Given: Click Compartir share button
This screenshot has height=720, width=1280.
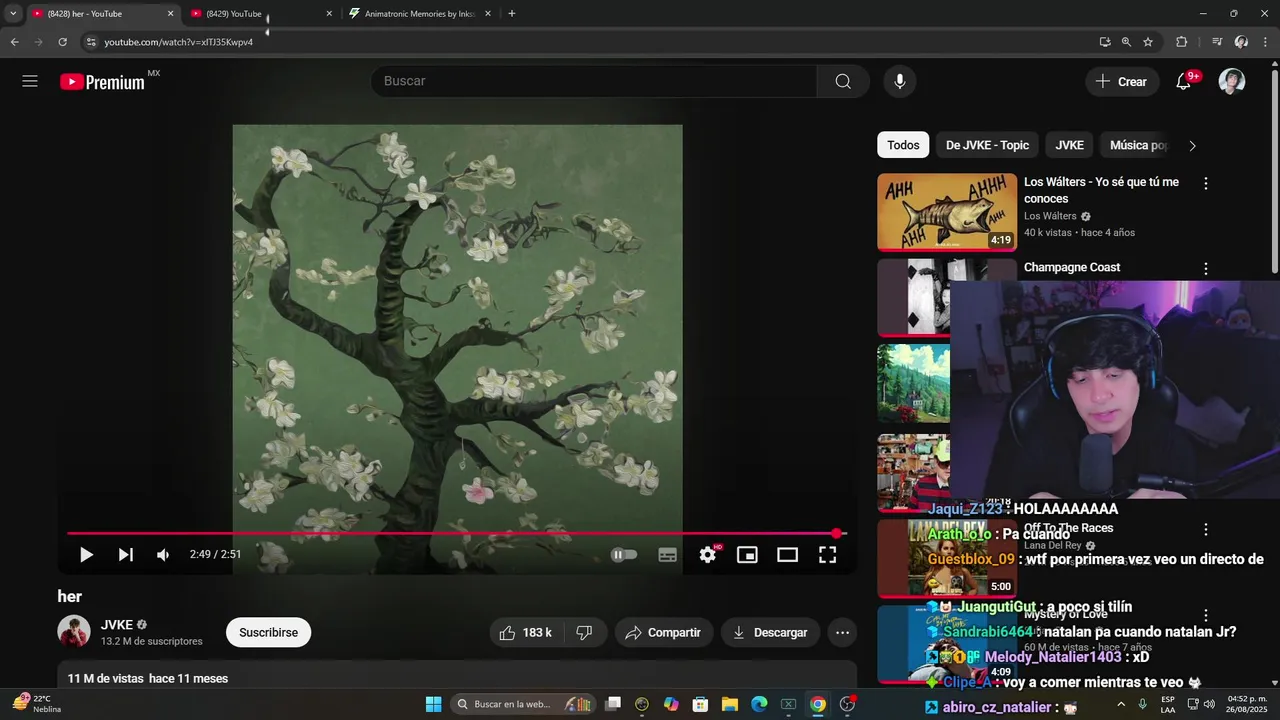Looking at the screenshot, I should (663, 632).
